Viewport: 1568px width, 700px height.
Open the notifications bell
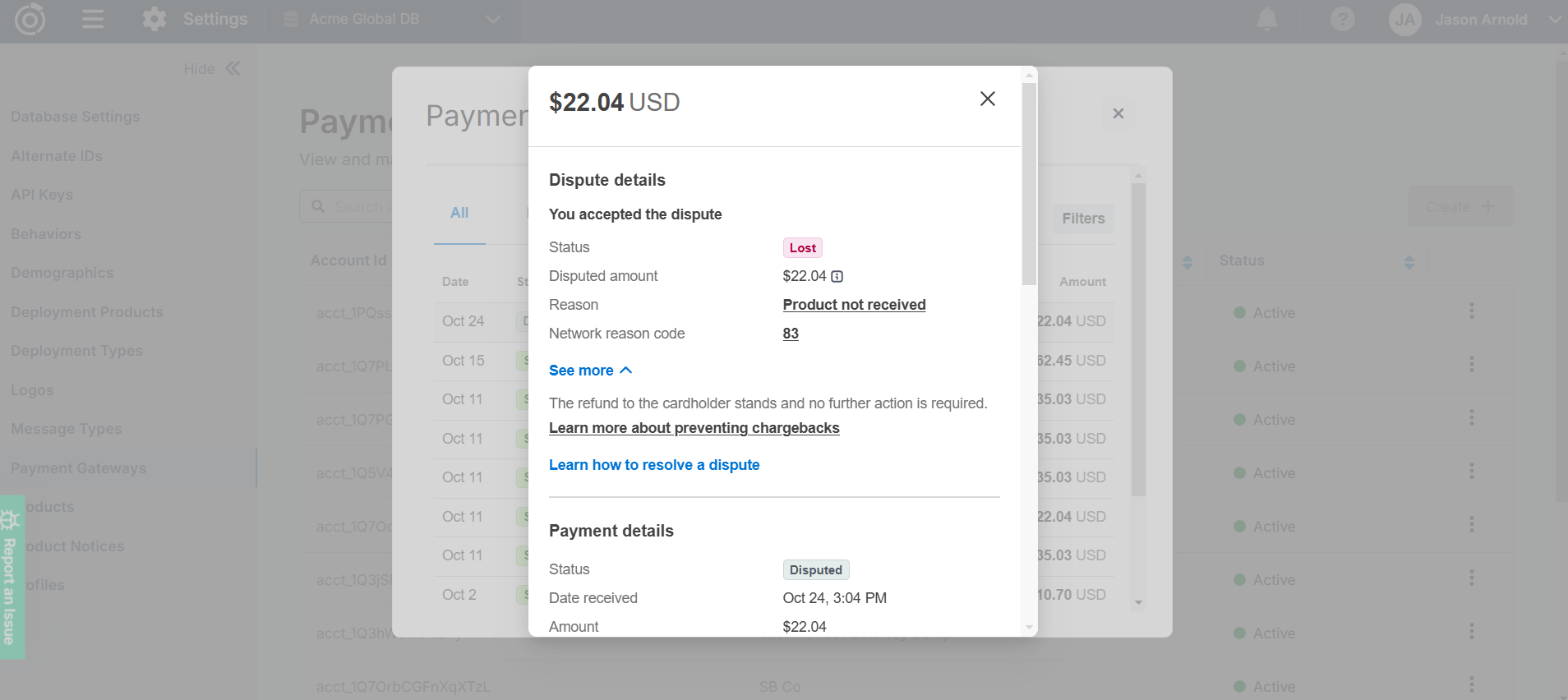[x=1266, y=20]
